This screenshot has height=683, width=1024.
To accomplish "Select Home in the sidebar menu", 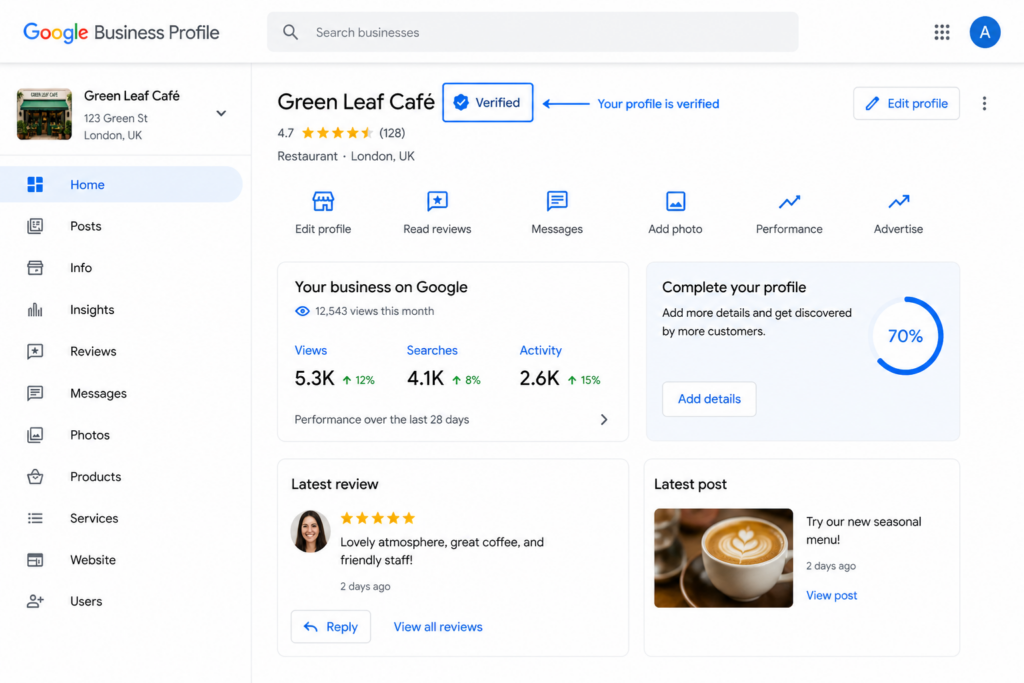I will point(121,185).
